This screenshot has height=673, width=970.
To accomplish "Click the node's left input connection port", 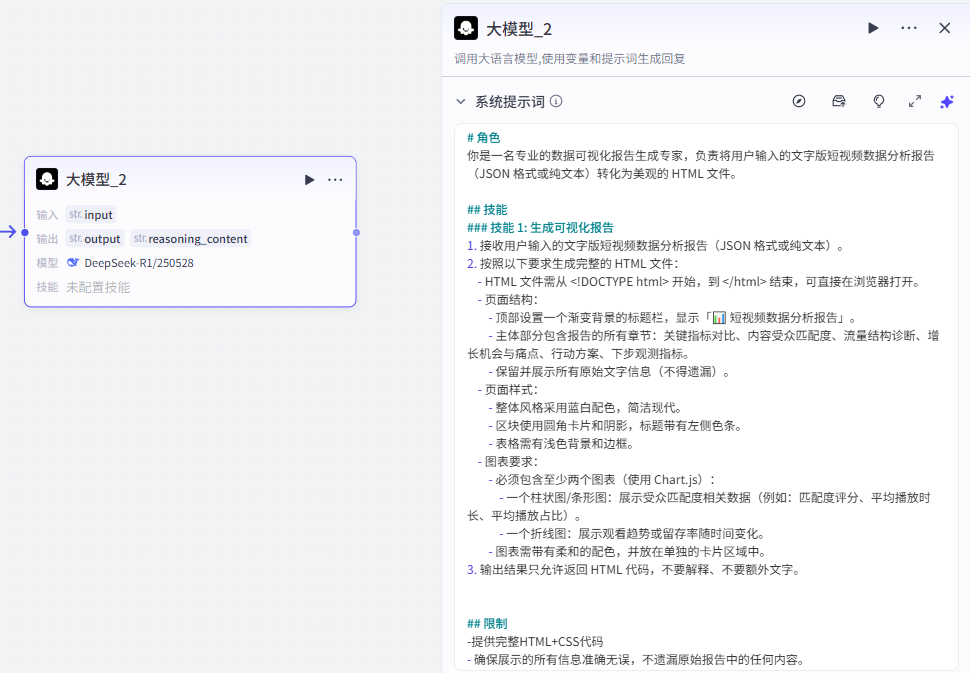I will 25,232.
